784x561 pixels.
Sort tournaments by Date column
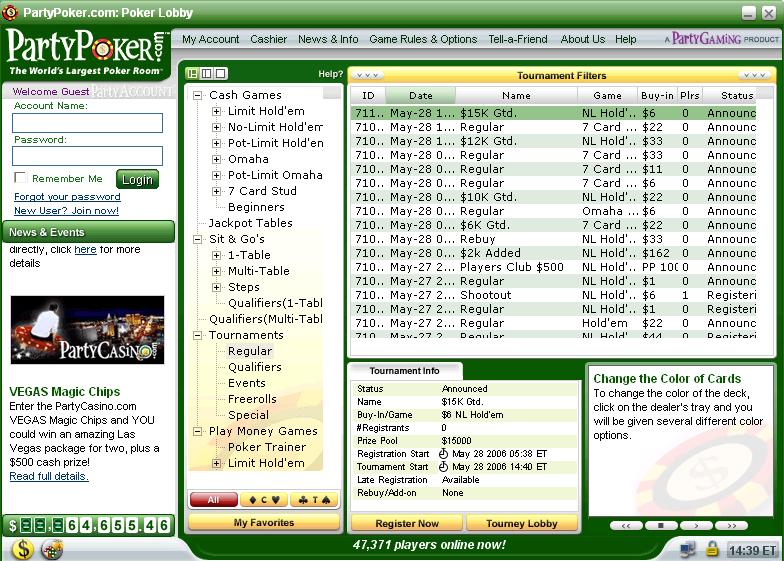point(420,96)
